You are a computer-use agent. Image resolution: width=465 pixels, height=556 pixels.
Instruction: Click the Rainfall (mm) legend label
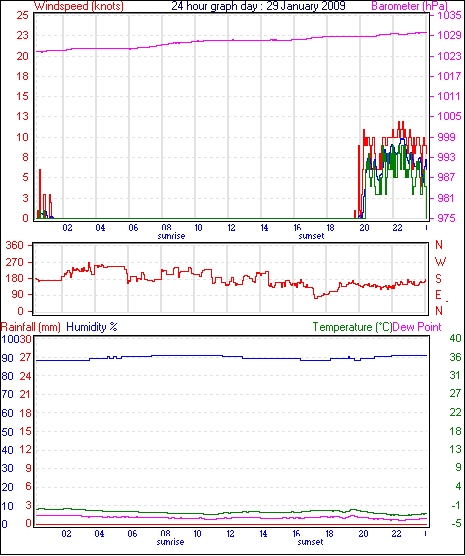(x=31, y=327)
